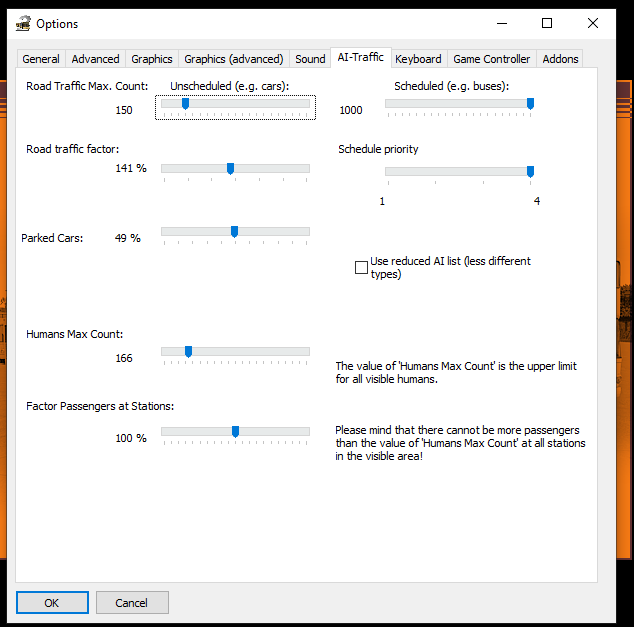Show the Addons tab
The width and height of the screenshot is (634, 627).
tap(560, 59)
